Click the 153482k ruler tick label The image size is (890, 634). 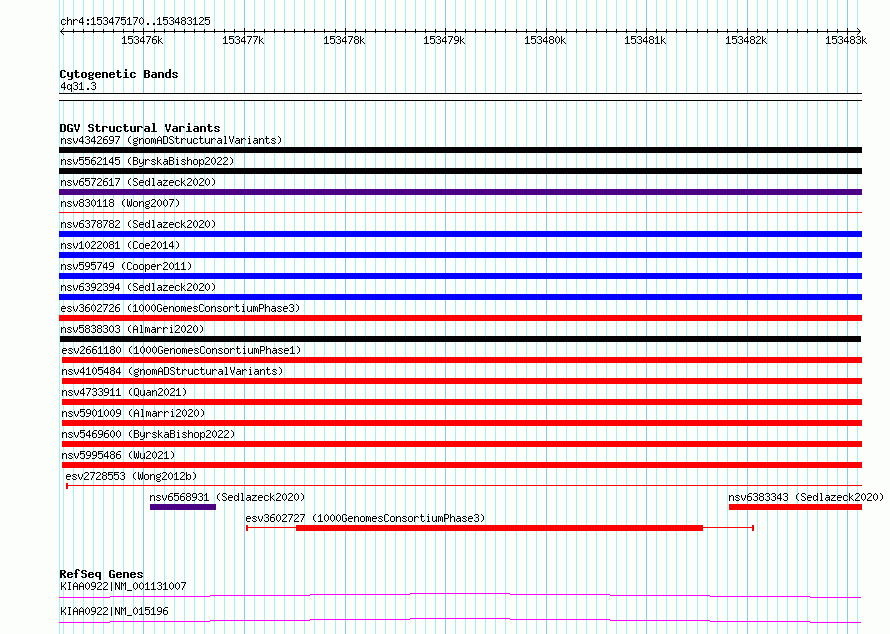746,40
